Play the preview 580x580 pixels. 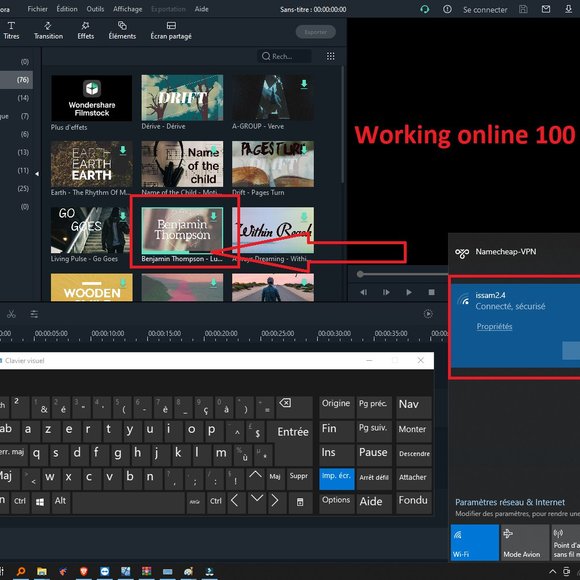409,292
